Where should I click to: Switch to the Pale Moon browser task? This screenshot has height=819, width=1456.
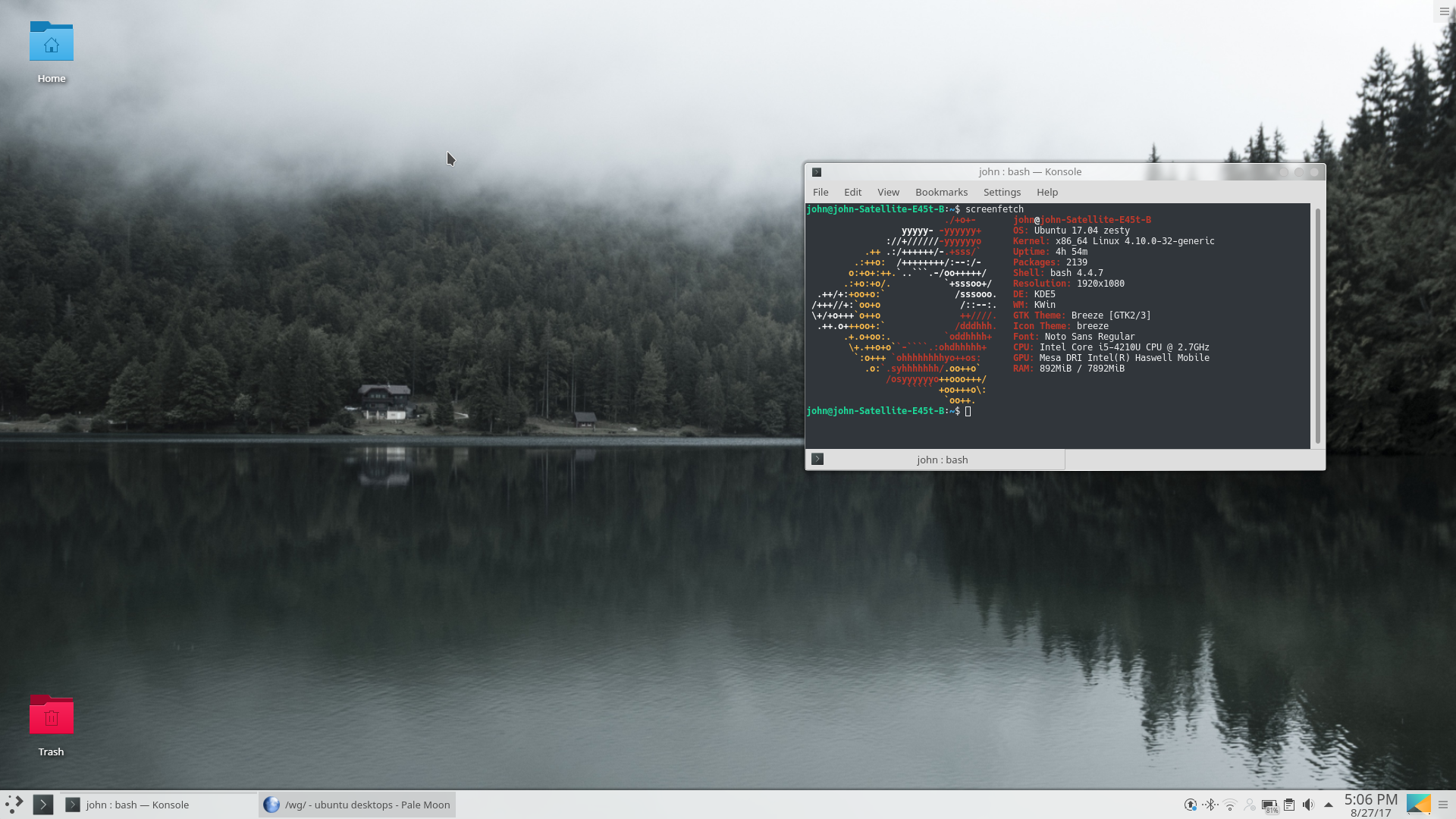pos(357,805)
